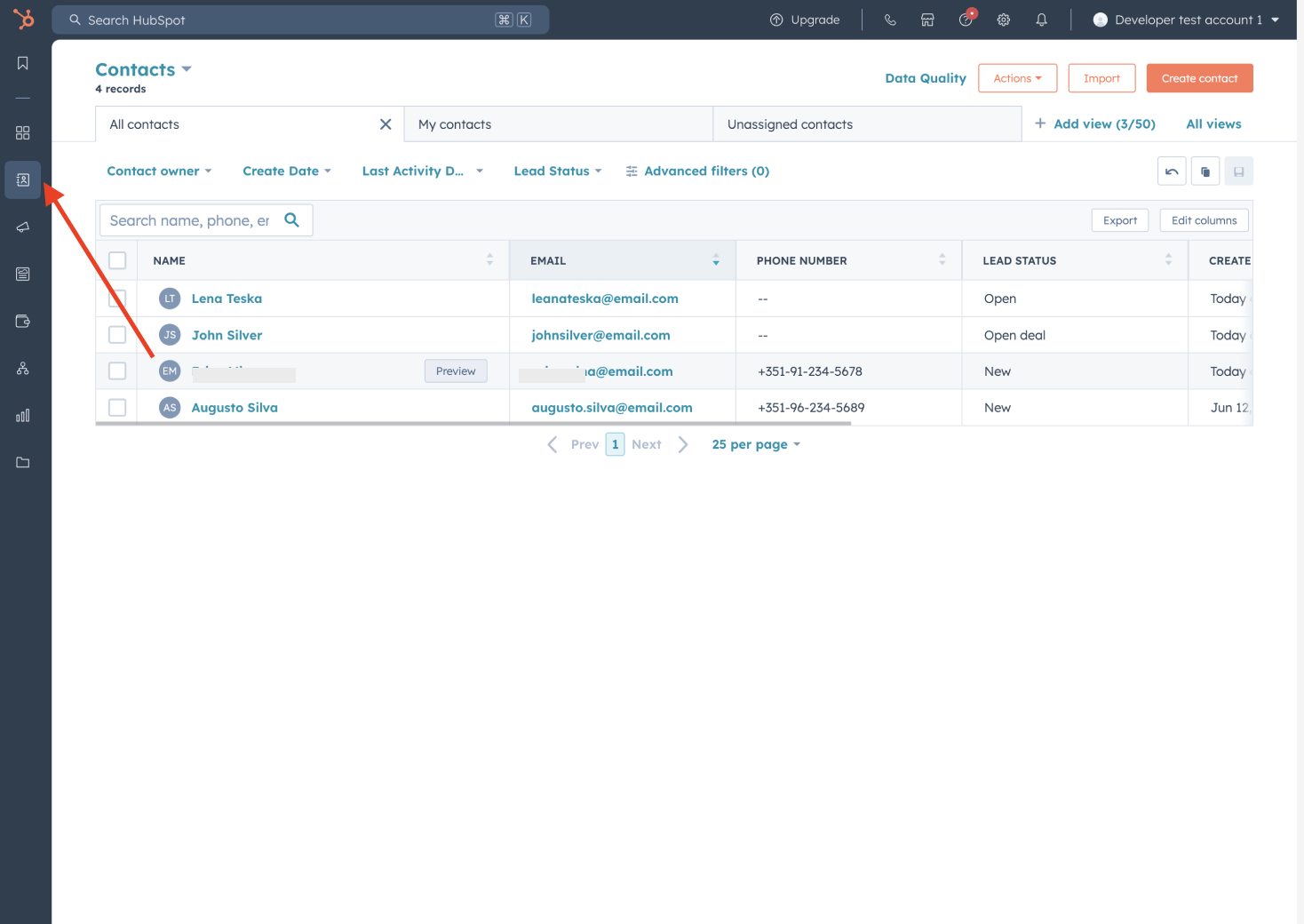Click the Edit columns button
Image resolution: width=1304 pixels, height=924 pixels.
click(x=1205, y=220)
